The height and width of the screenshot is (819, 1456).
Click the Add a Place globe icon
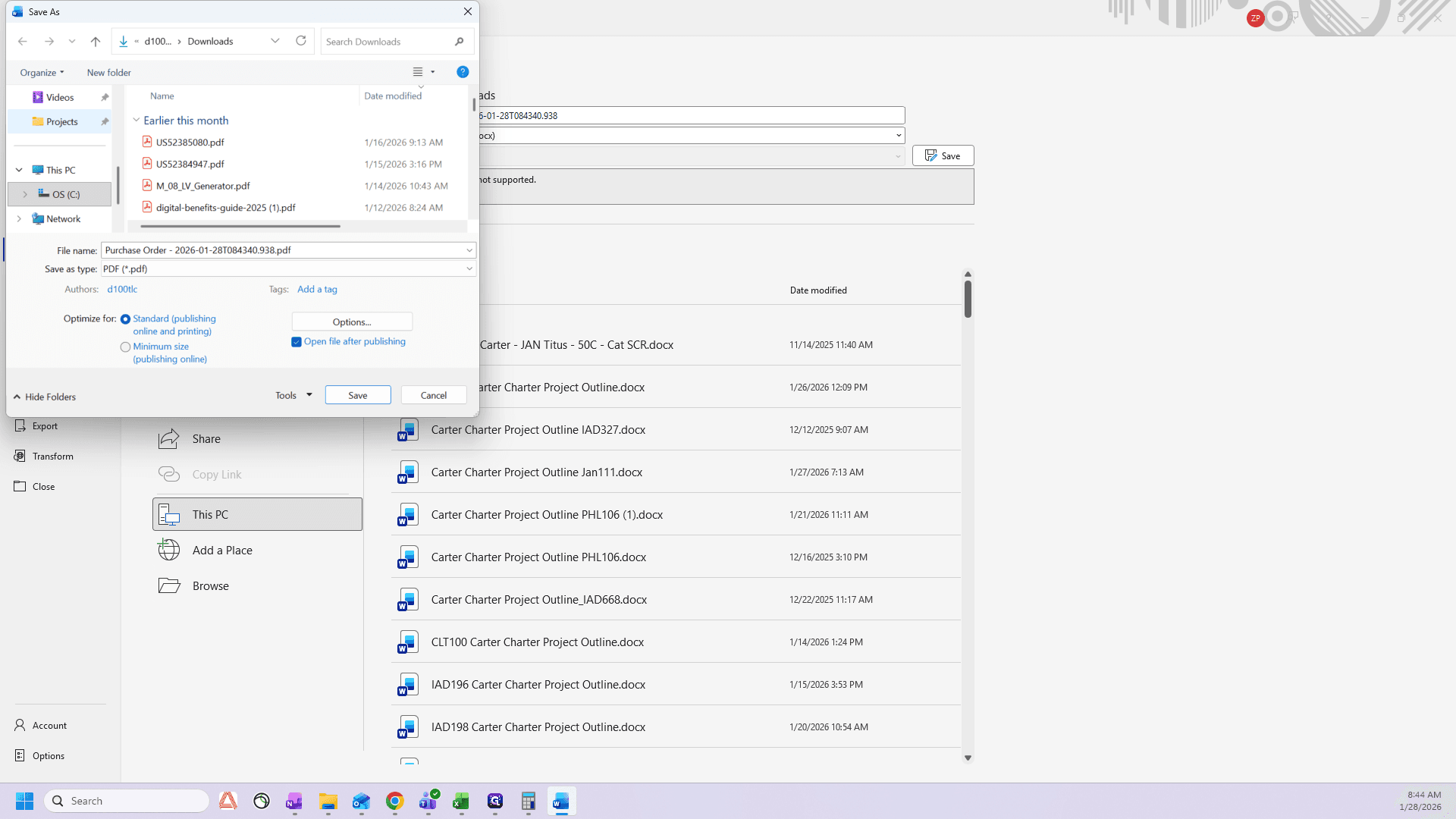click(x=168, y=550)
